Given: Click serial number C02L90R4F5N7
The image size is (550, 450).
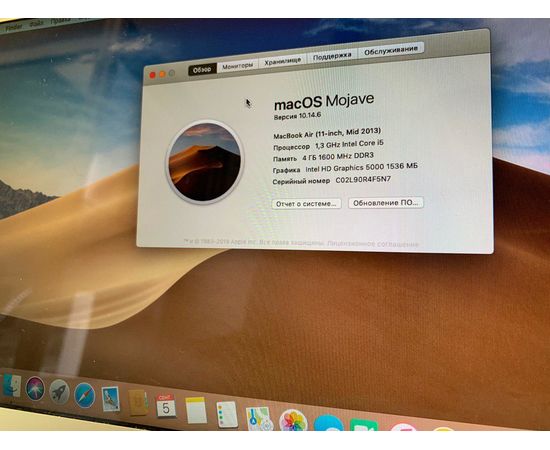Looking at the screenshot, I should (x=363, y=180).
